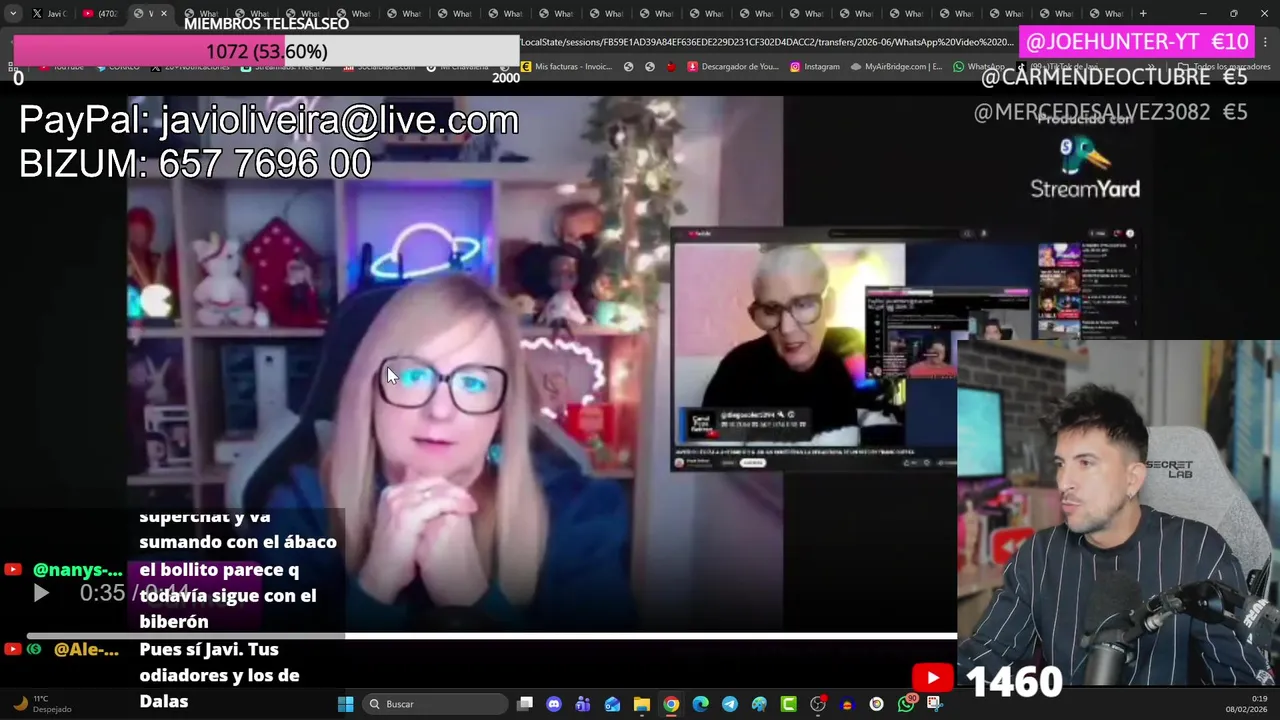1280x720 pixels.
Task: Open the Todos los marcadores folder
Action: click(x=1224, y=67)
